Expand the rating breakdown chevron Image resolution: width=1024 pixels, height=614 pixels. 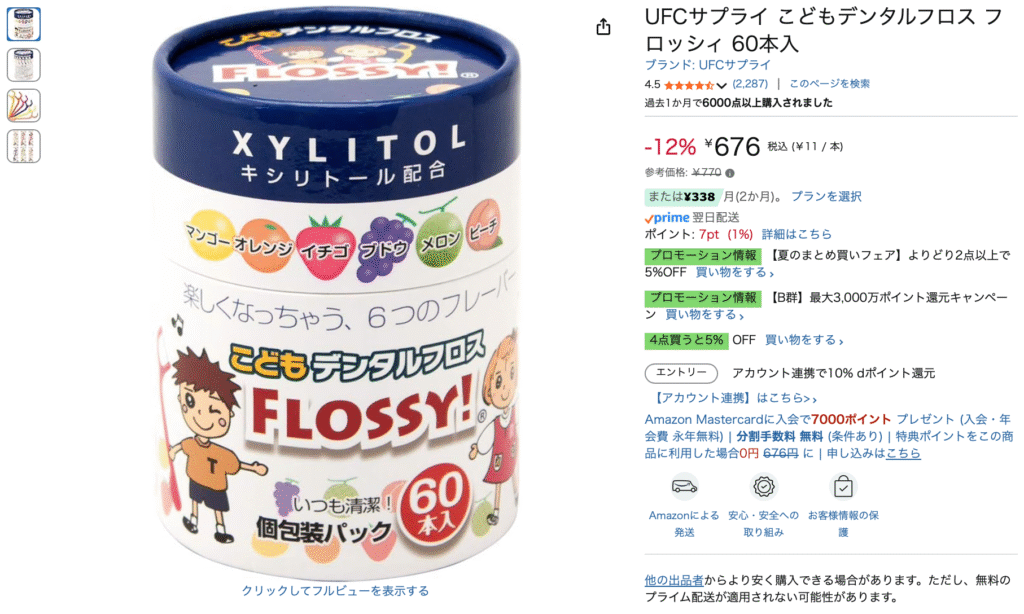721,86
